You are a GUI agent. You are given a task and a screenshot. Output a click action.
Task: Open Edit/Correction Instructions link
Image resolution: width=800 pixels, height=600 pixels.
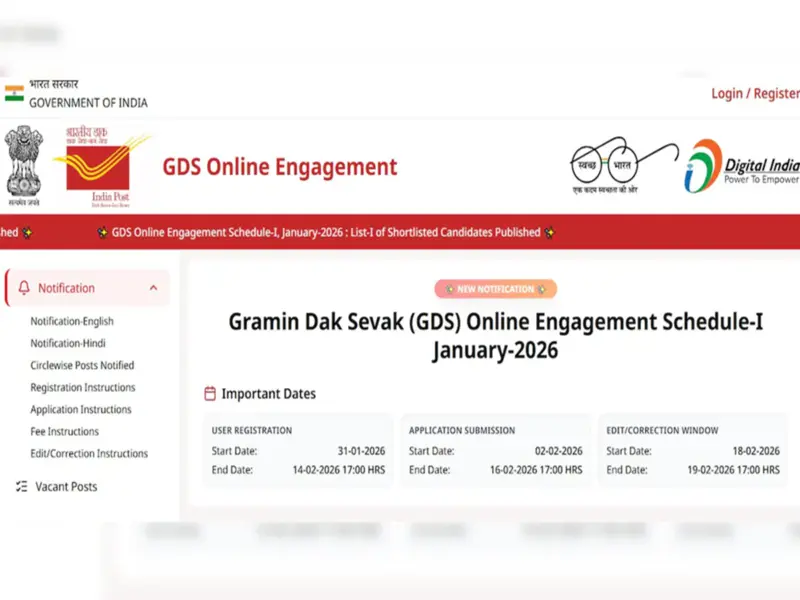[89, 453]
